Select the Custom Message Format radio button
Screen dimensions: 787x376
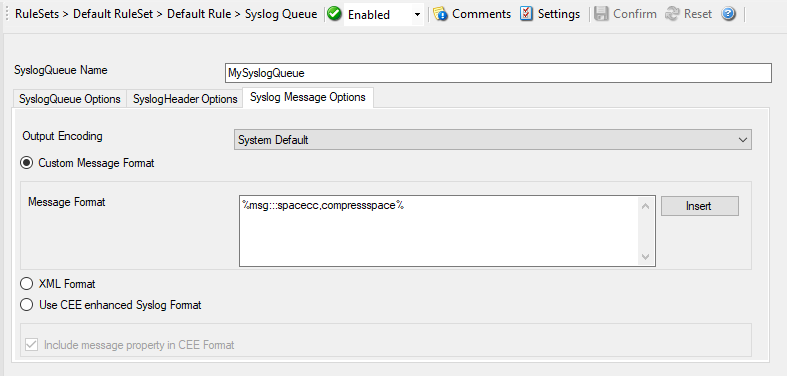(x=27, y=163)
